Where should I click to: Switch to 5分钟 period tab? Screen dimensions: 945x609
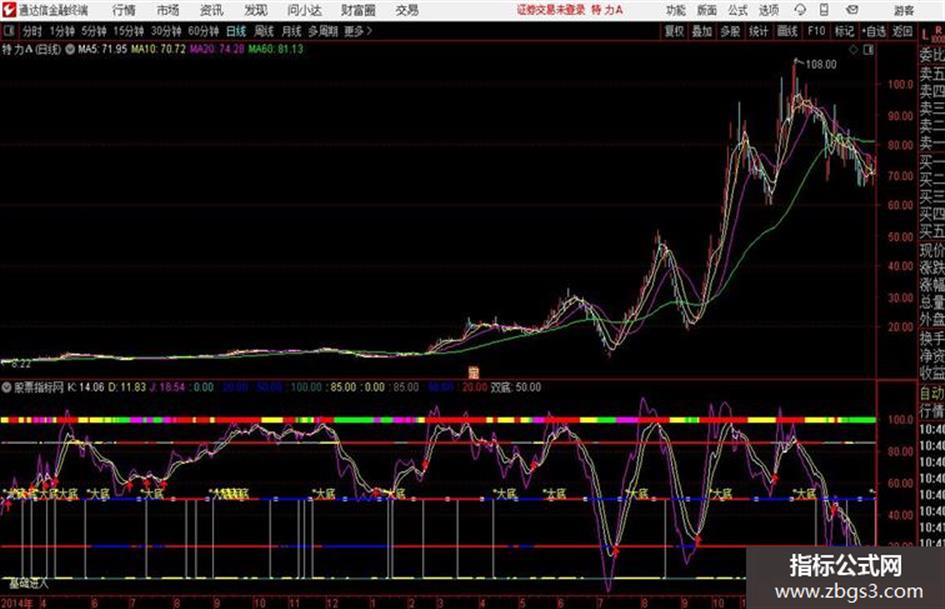click(x=94, y=31)
